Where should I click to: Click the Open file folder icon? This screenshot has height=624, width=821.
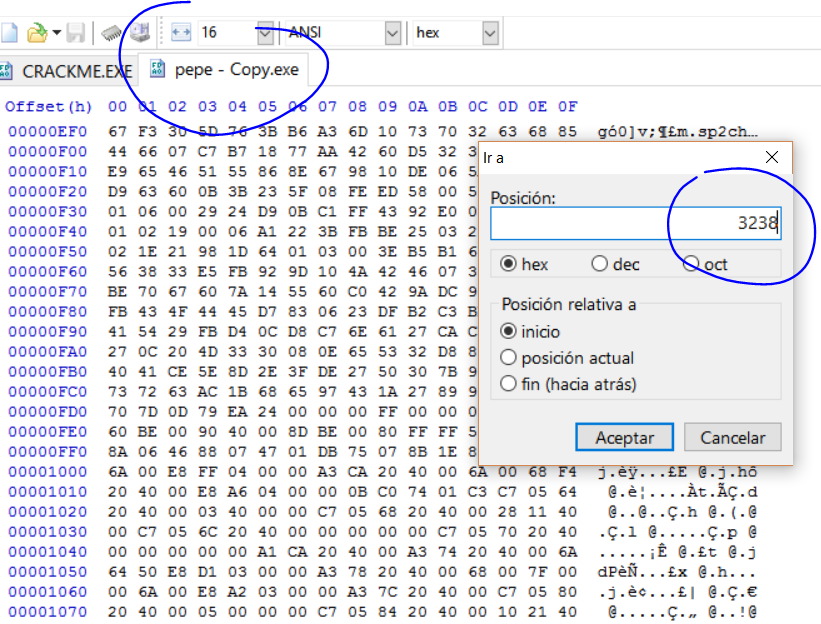37,33
